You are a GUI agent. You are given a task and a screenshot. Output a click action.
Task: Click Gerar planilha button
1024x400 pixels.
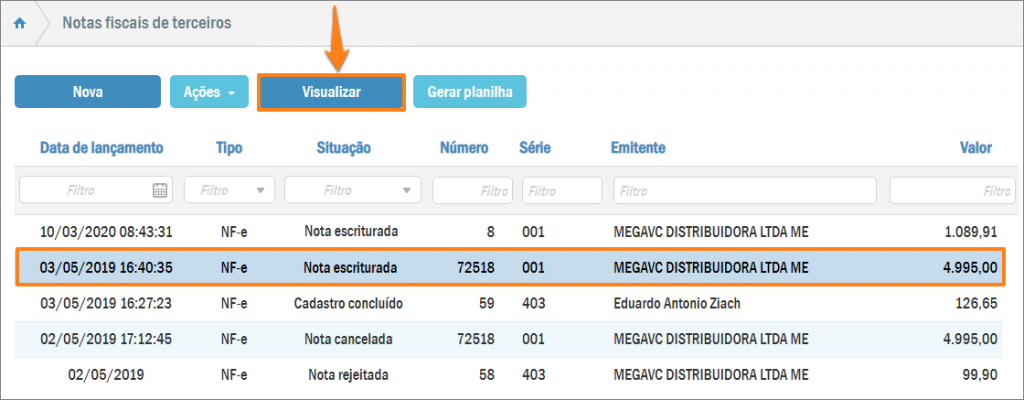coord(469,91)
